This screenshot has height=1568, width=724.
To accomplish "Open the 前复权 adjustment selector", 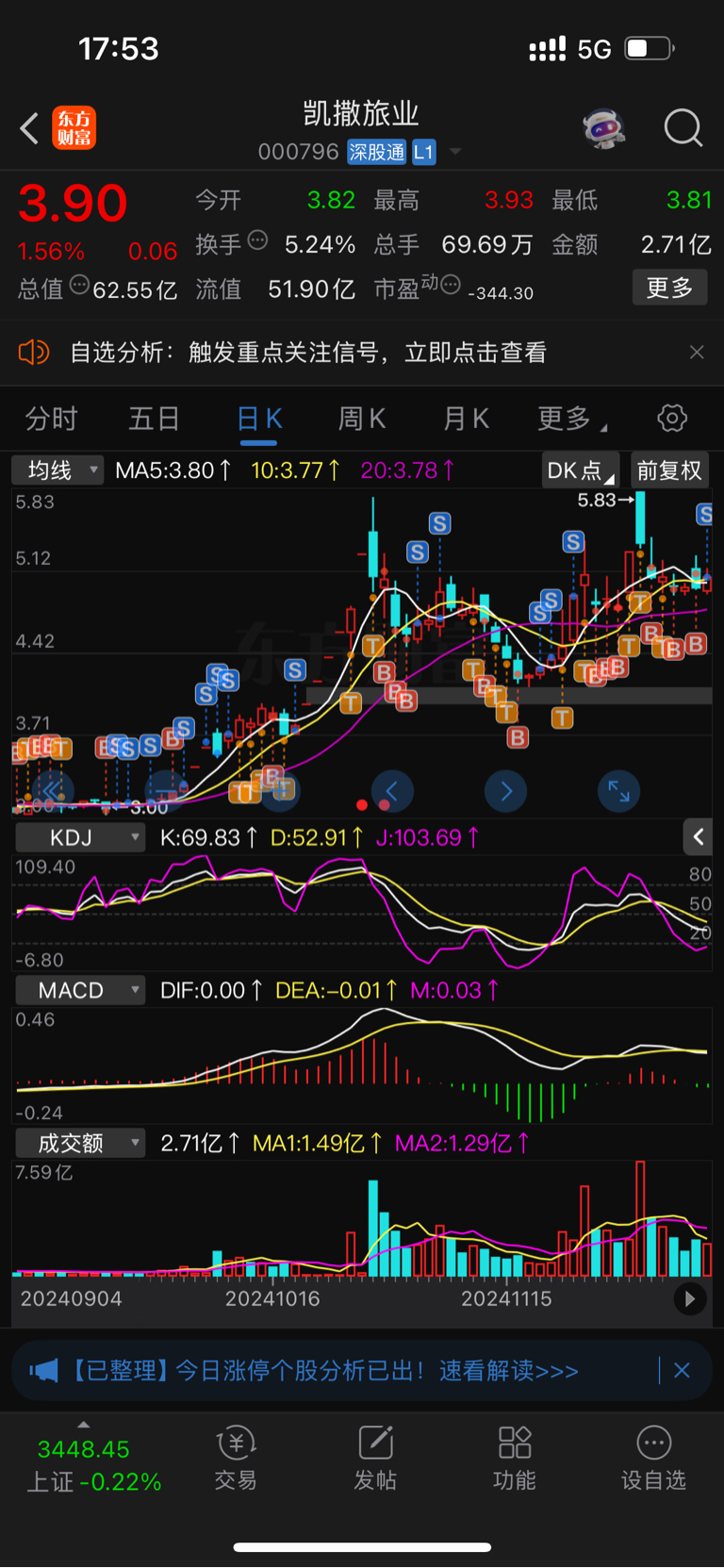I will 669,470.
